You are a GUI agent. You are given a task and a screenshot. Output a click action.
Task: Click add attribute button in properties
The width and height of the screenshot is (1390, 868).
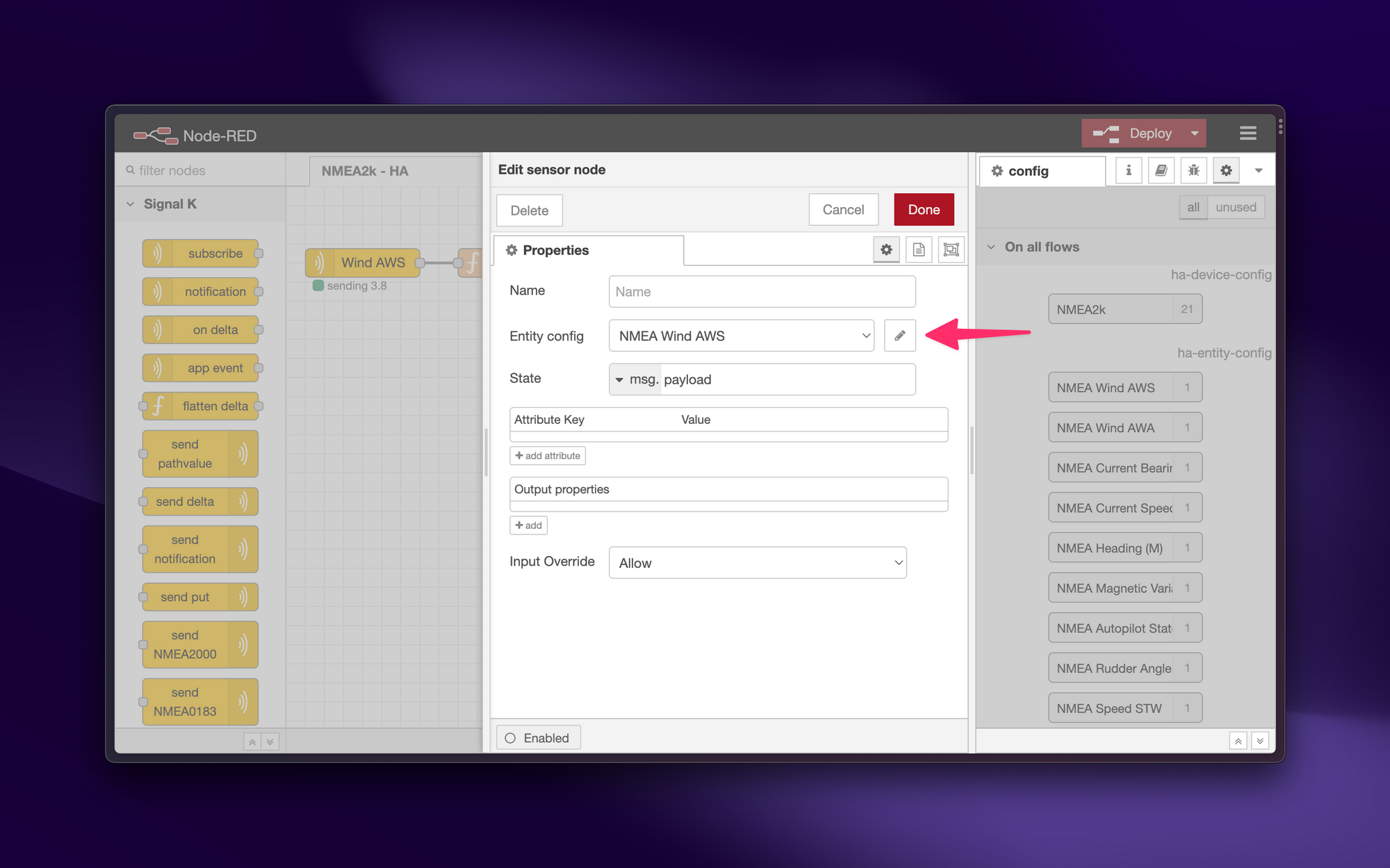click(x=547, y=455)
